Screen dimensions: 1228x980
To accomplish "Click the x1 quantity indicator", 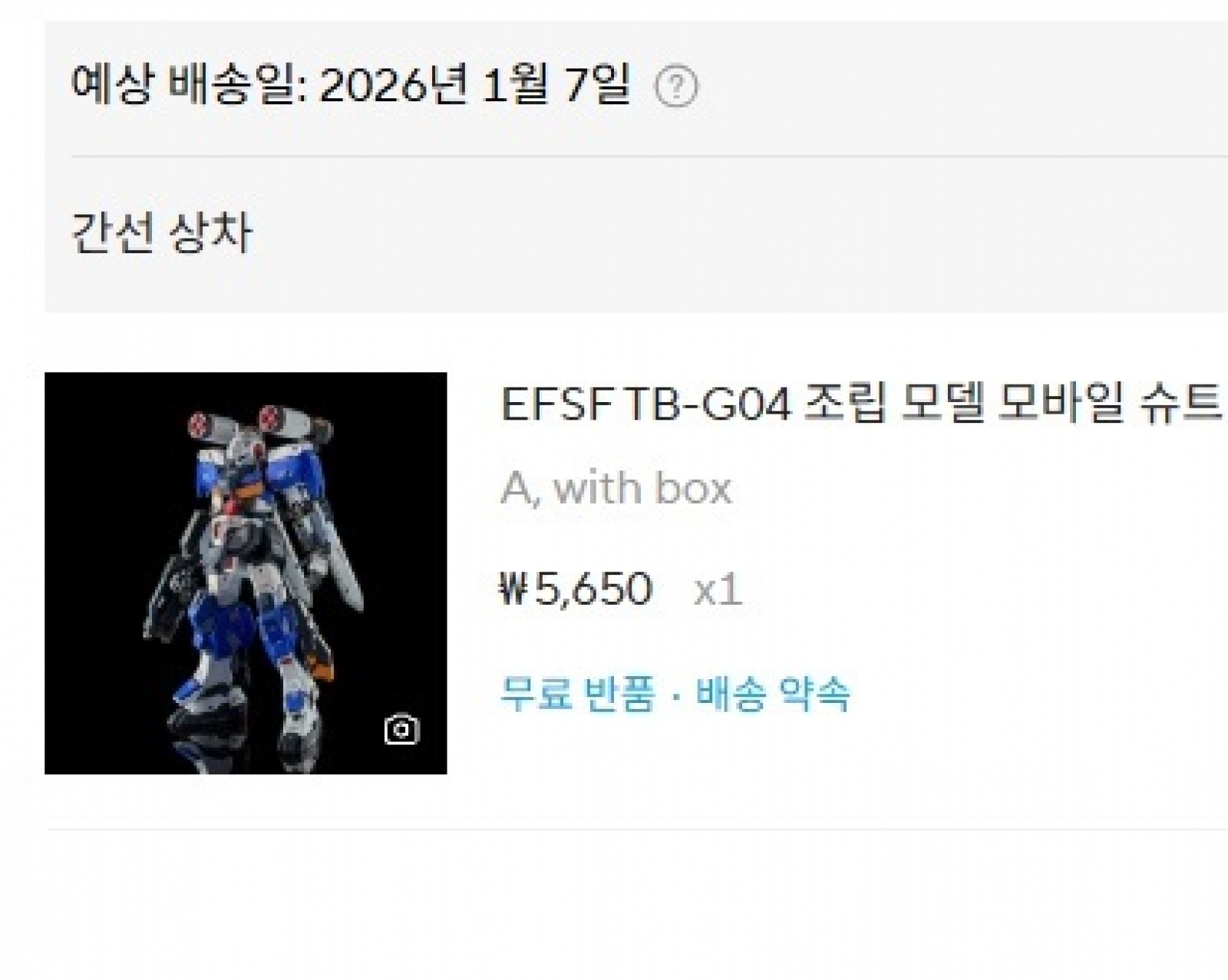I will click(x=718, y=590).
